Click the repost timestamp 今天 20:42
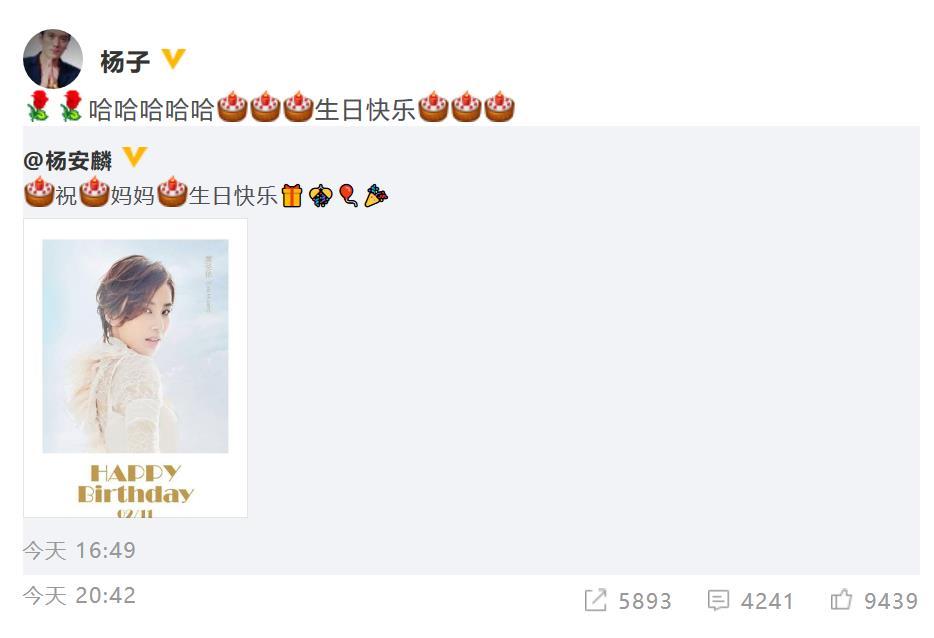Image resolution: width=934 pixels, height=638 pixels. click(79, 595)
